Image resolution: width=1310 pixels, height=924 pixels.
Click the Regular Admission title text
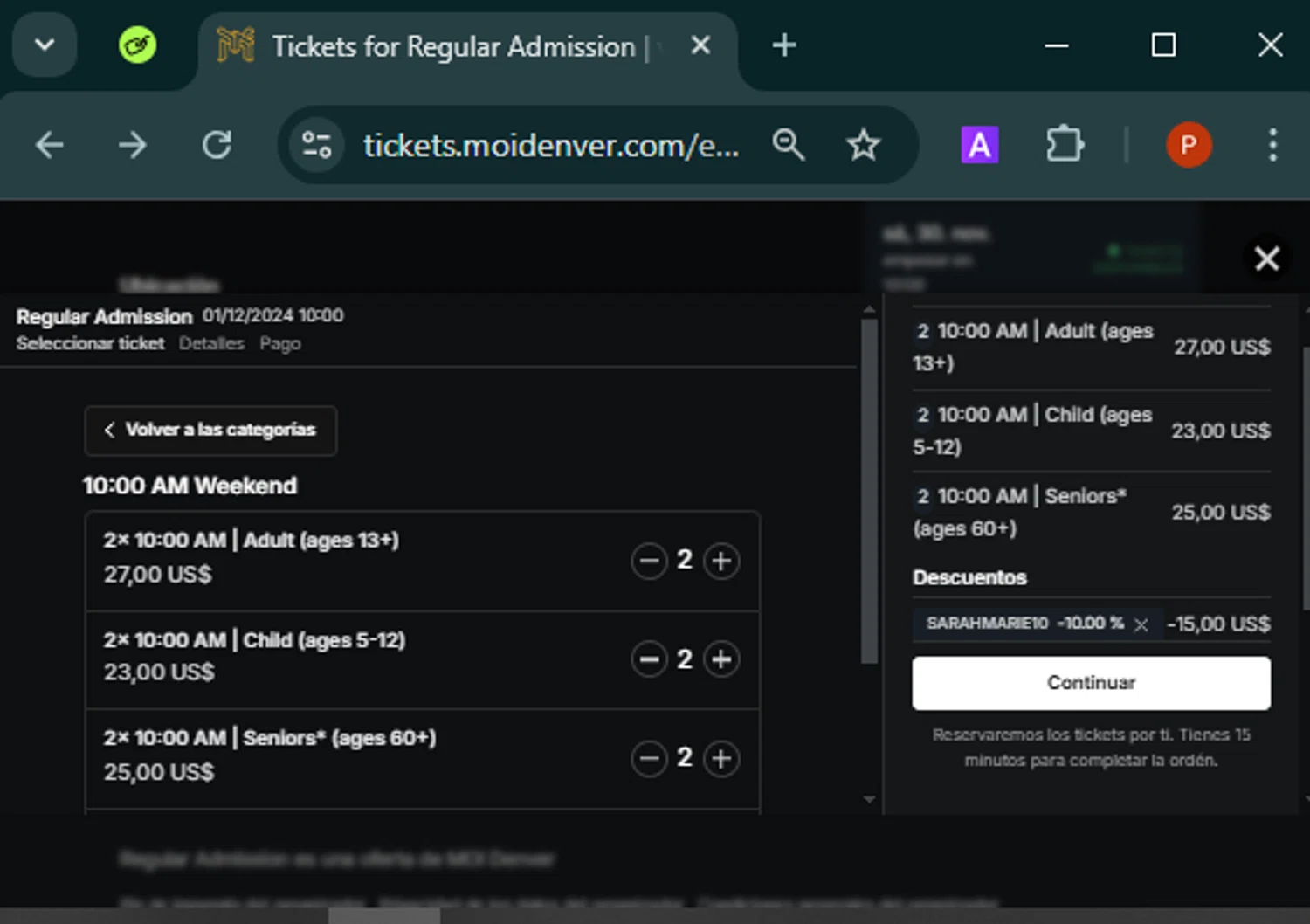(x=104, y=316)
